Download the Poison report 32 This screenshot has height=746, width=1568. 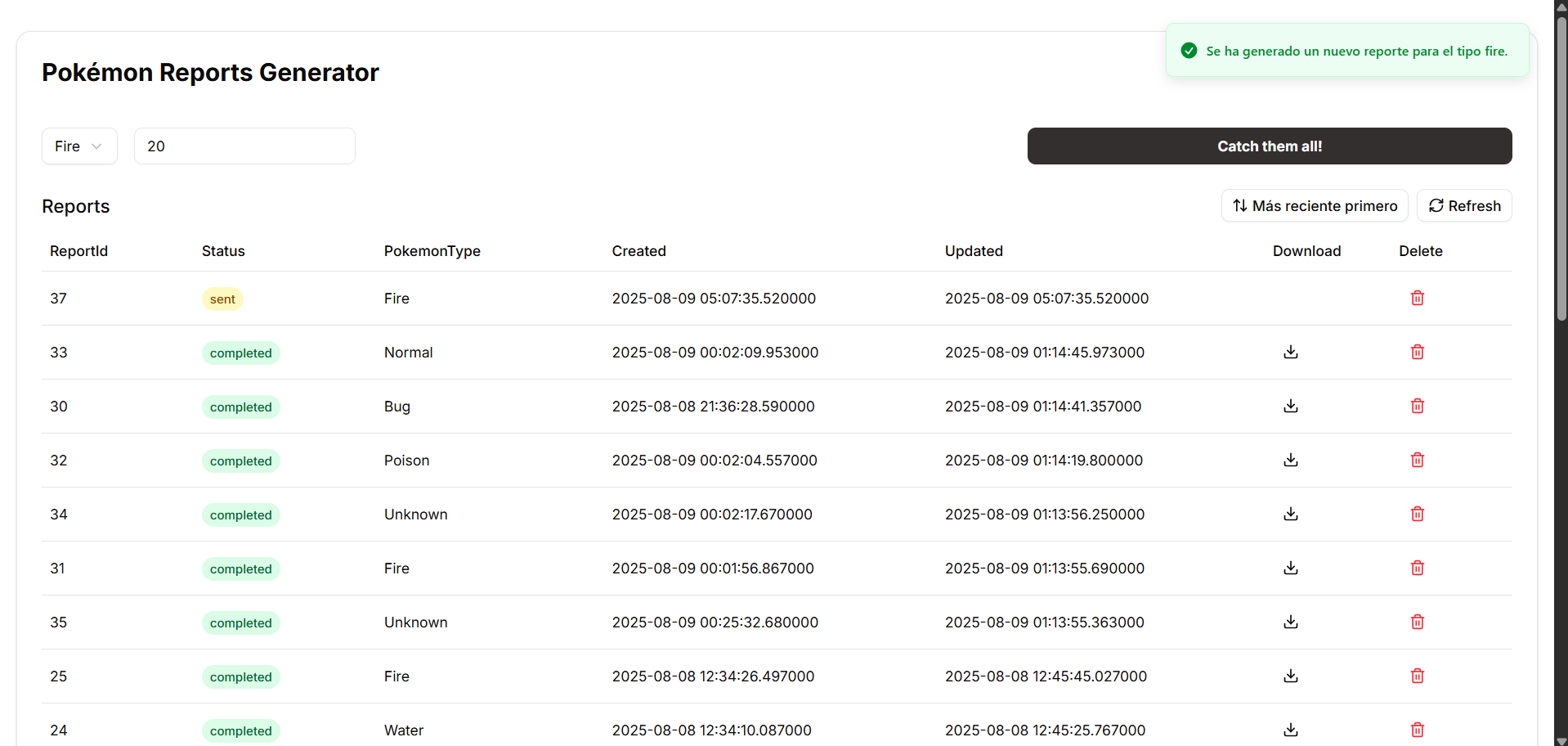(x=1290, y=460)
